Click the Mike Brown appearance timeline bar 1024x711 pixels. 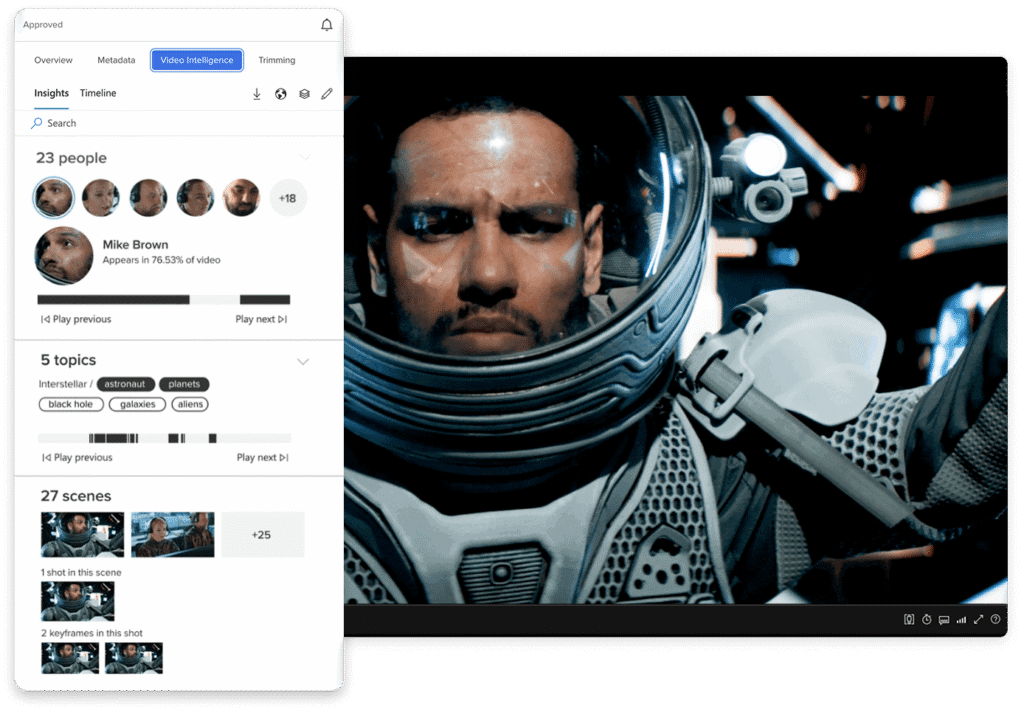(x=164, y=300)
